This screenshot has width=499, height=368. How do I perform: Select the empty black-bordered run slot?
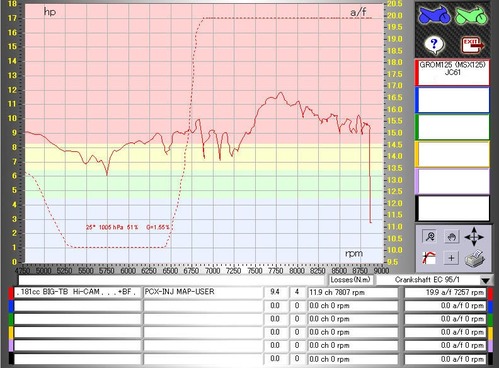[452, 208]
